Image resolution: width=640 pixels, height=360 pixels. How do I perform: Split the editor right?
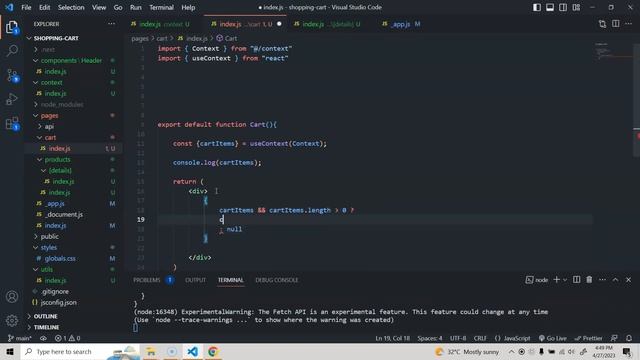pyautogui.click(x=616, y=24)
